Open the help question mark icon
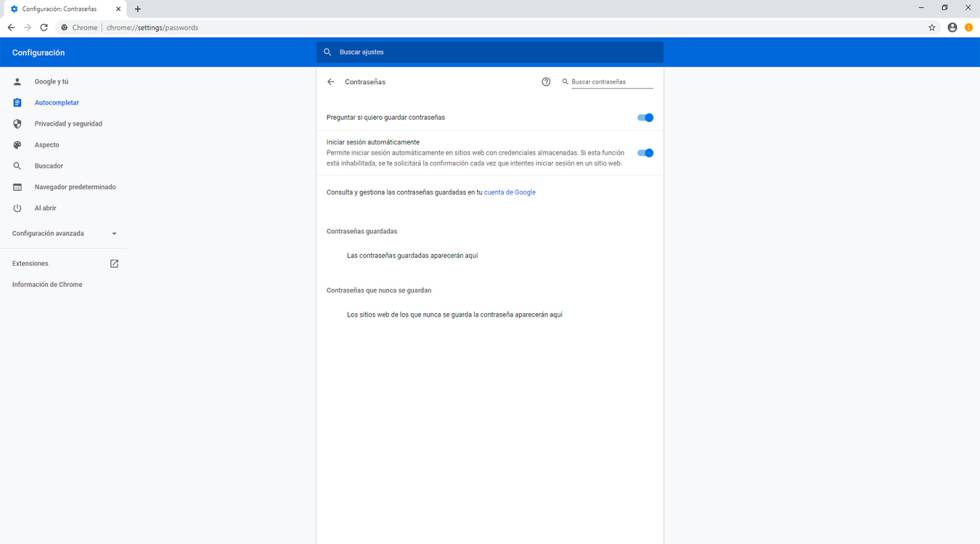The image size is (980, 544). pos(546,82)
